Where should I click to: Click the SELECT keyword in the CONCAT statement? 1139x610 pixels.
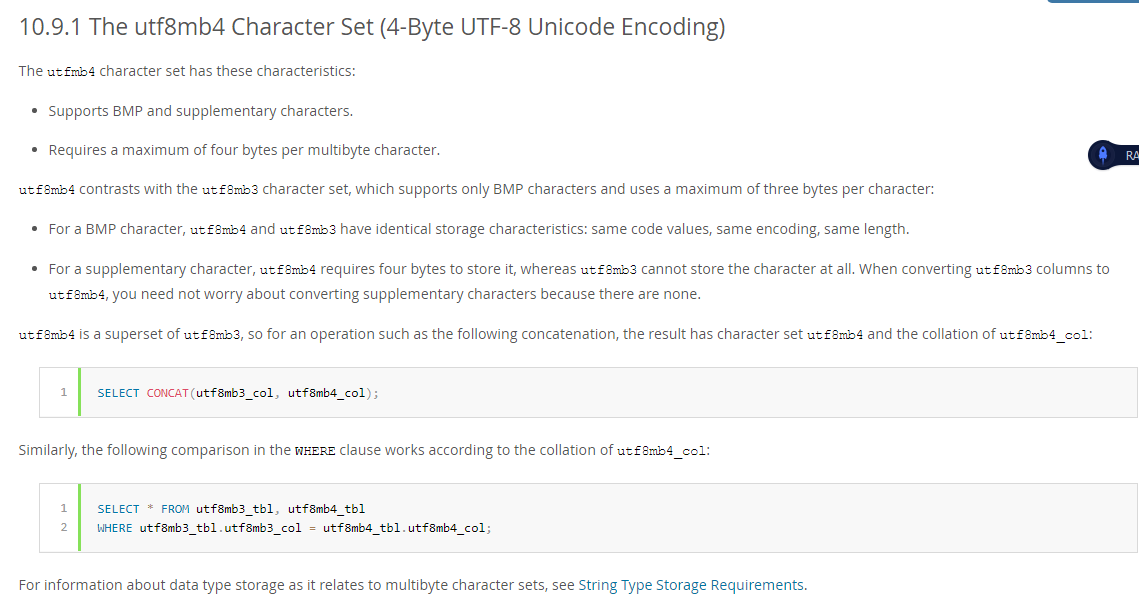point(118,393)
